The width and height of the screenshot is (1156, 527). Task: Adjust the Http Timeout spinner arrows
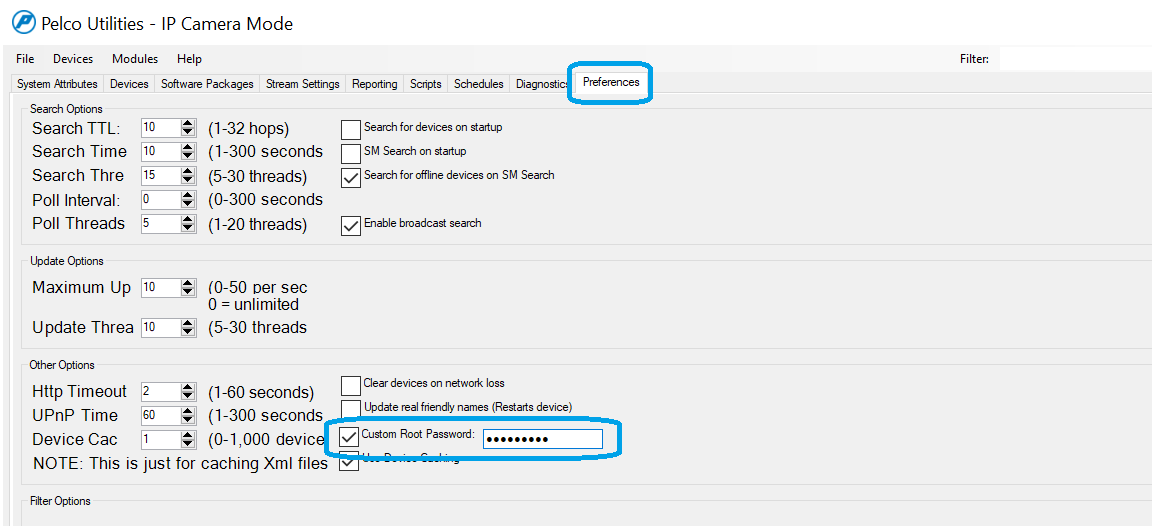188,392
